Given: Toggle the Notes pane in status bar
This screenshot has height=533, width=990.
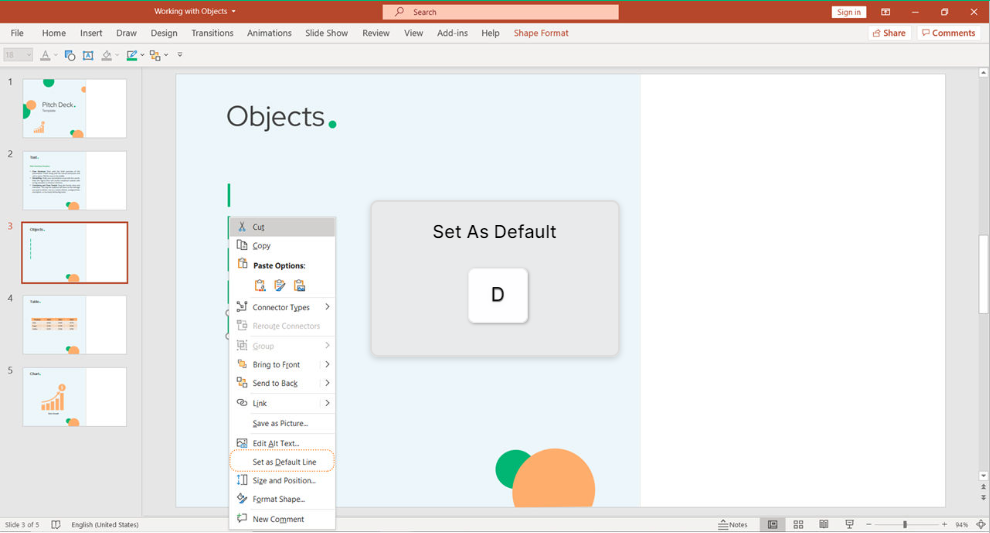Looking at the screenshot, I should (732, 525).
